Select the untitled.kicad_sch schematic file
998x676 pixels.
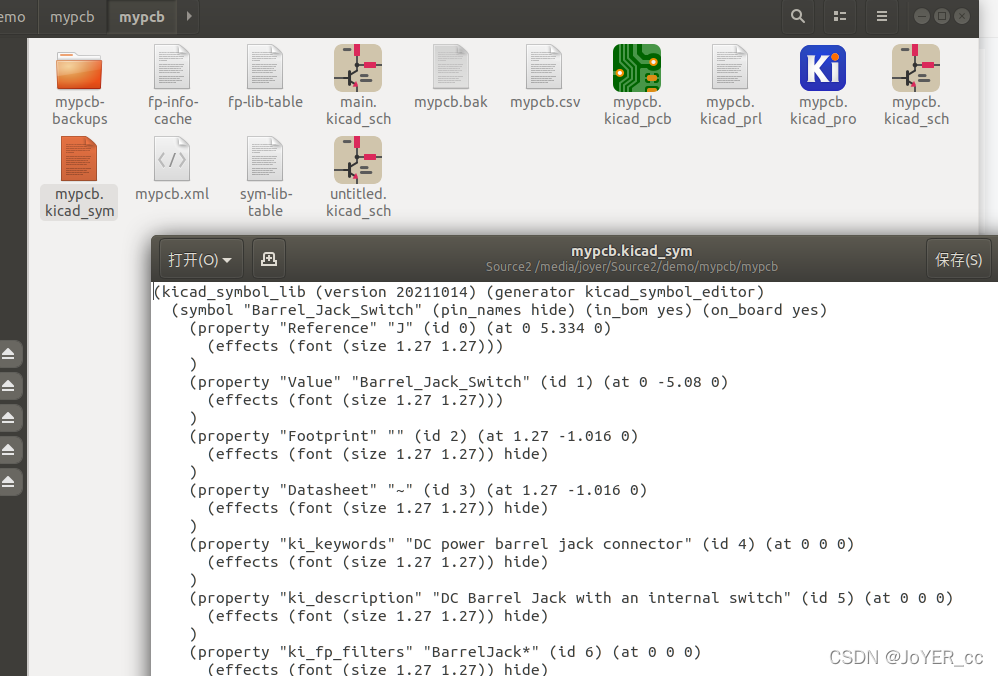coord(358,159)
